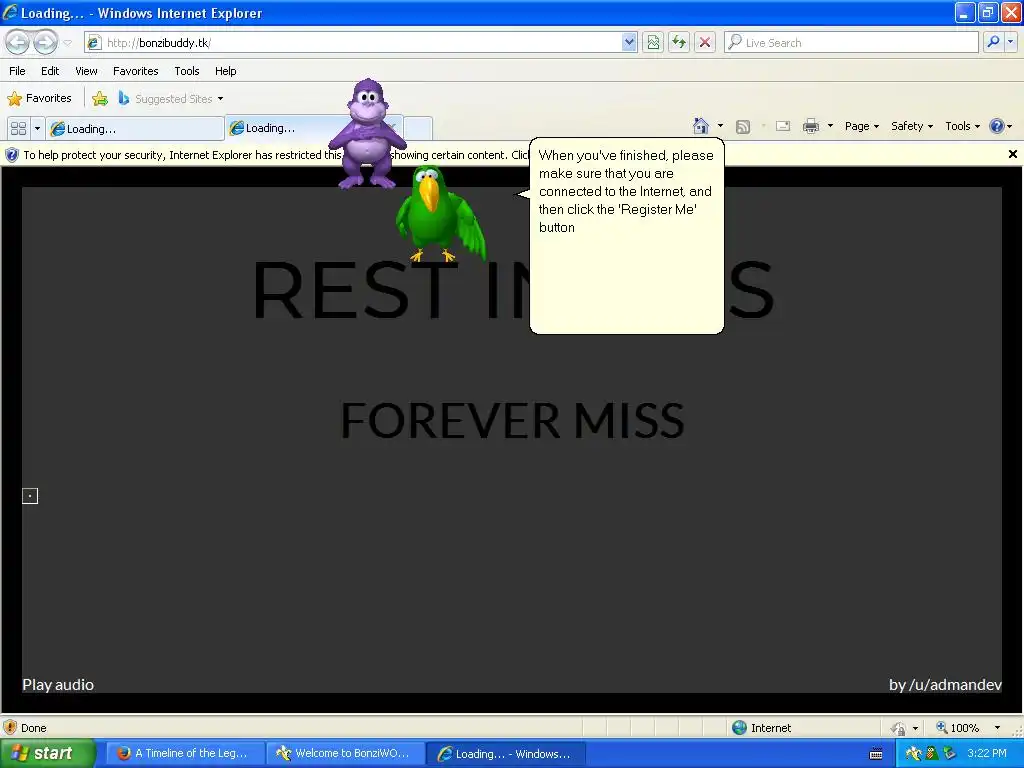This screenshot has height=768, width=1024.
Task: Click the first agent system tray icon
Action: 913,754
